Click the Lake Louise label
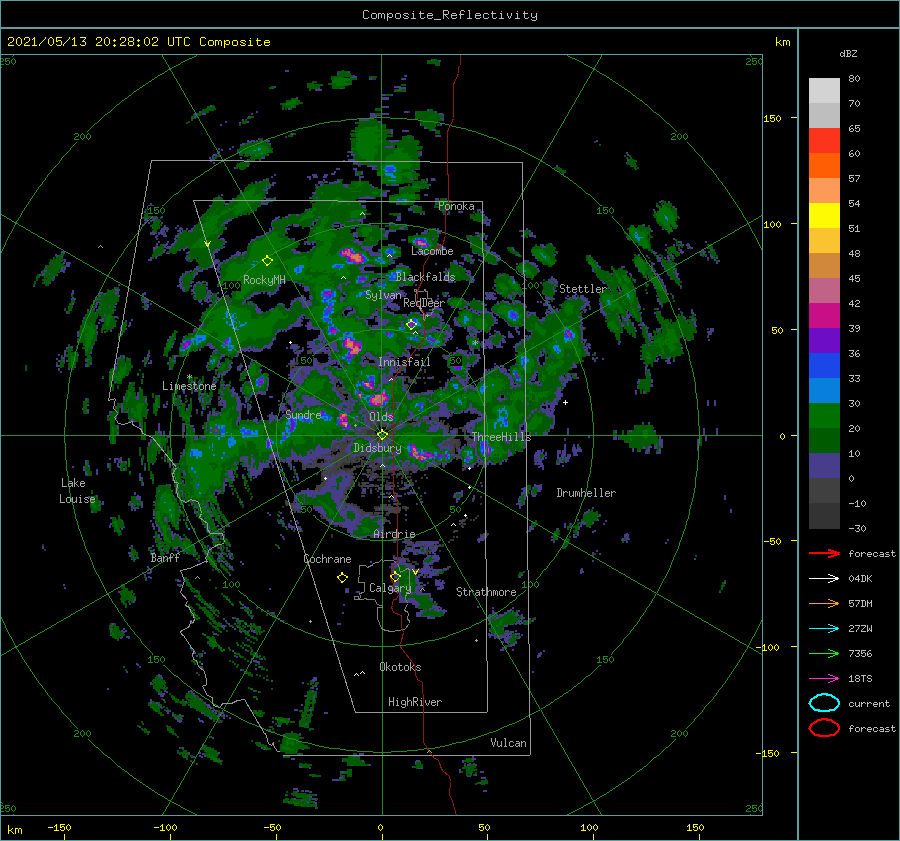This screenshot has width=900, height=841. pyautogui.click(x=77, y=491)
